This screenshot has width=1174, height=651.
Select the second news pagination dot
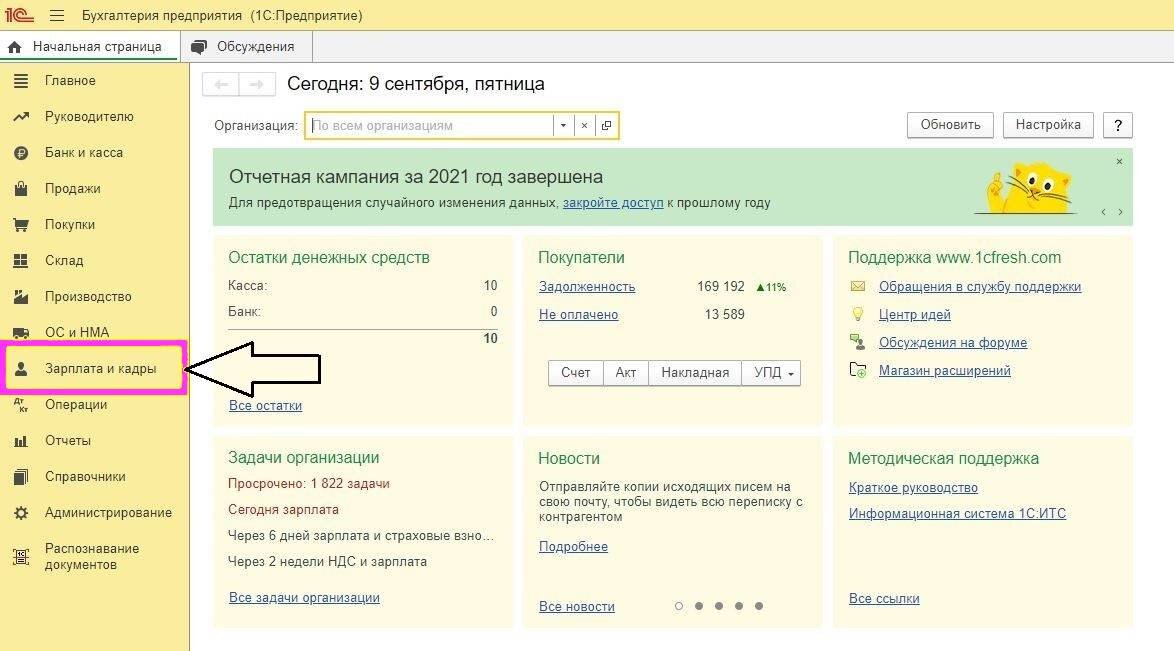point(699,606)
